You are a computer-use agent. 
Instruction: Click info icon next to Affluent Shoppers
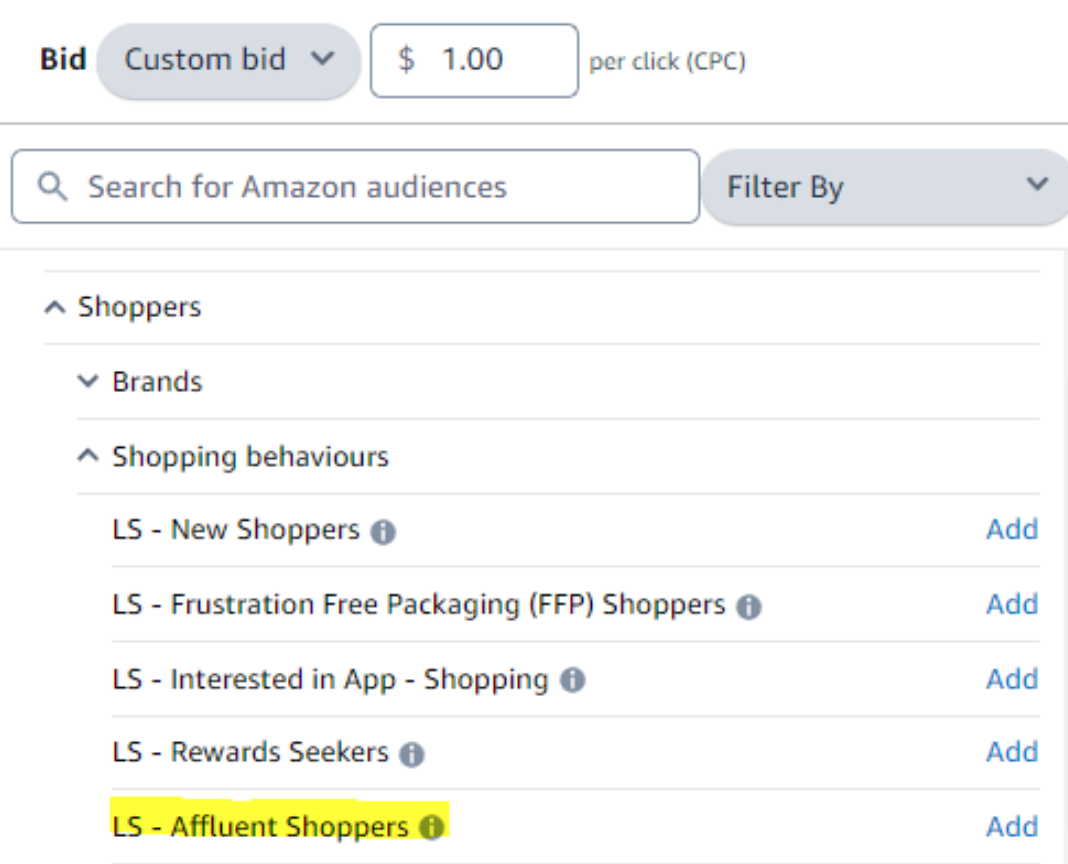pyautogui.click(x=431, y=827)
